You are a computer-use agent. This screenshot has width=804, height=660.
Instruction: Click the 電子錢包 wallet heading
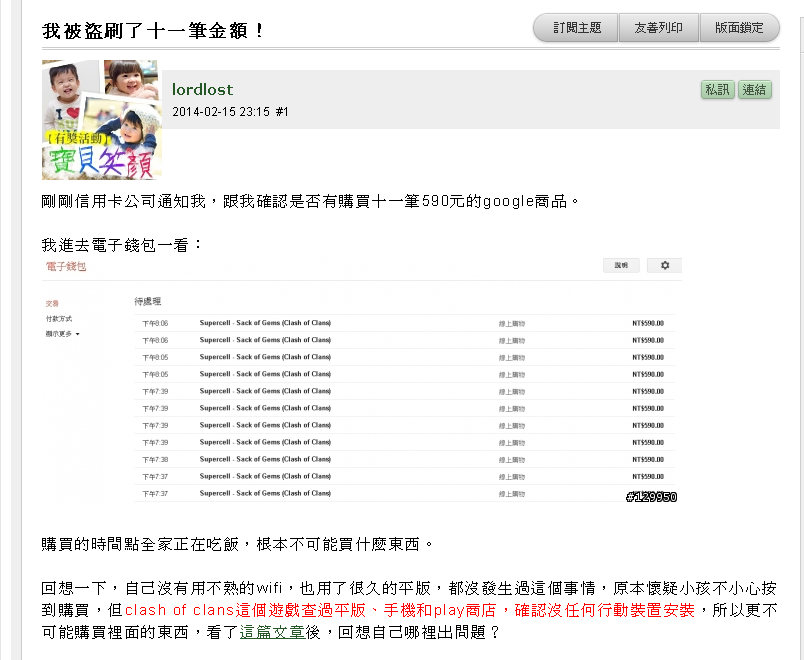(66, 267)
